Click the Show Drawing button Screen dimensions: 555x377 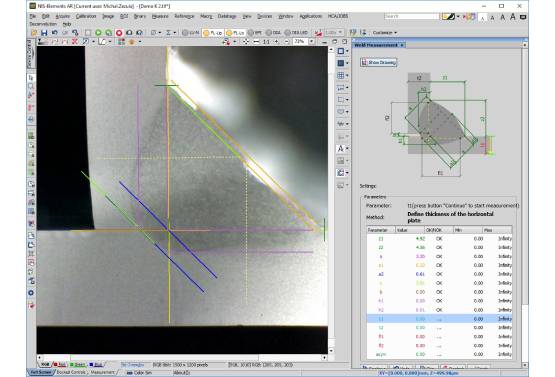point(378,62)
